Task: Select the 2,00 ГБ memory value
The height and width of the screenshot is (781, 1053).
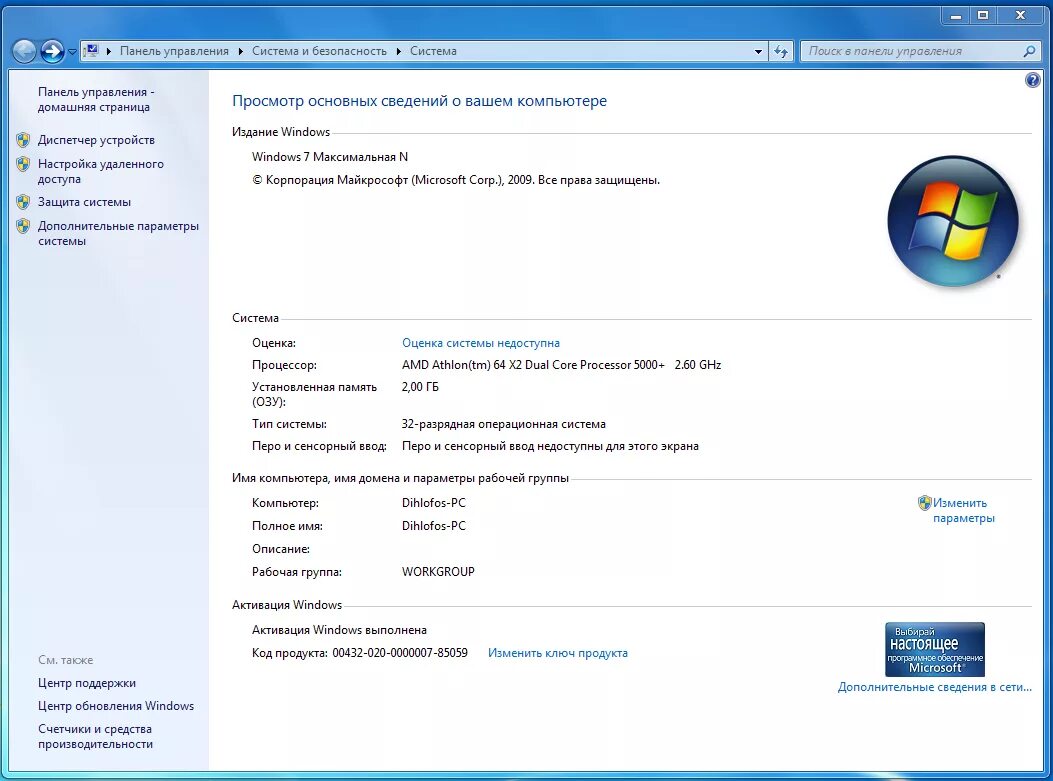Action: point(420,387)
